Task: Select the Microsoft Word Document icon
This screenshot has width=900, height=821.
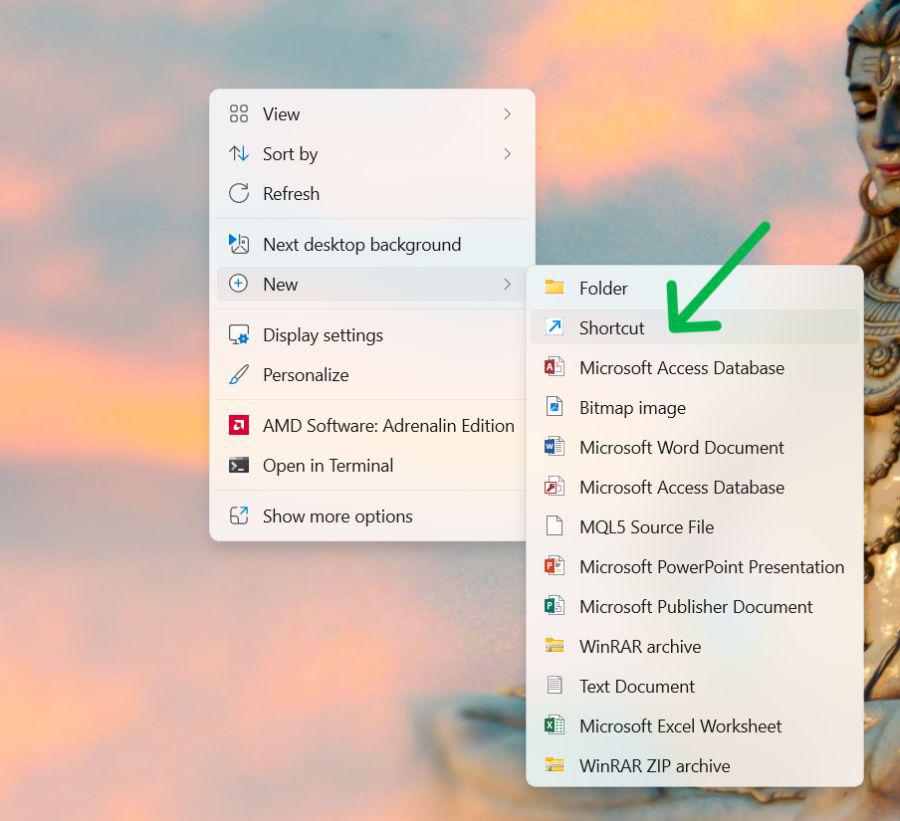Action: pyautogui.click(x=554, y=447)
